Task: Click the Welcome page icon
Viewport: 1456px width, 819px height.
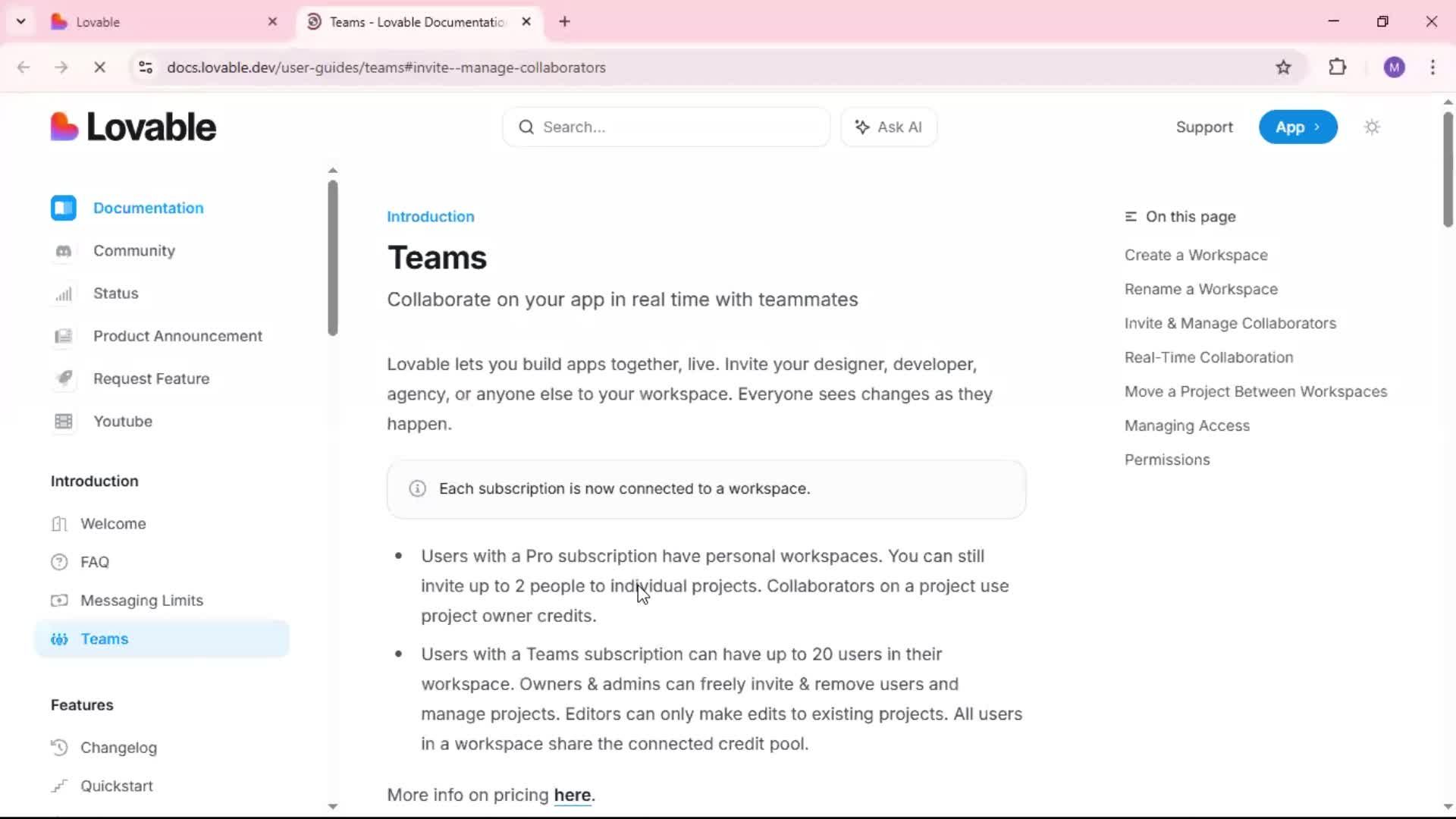Action: (x=59, y=524)
